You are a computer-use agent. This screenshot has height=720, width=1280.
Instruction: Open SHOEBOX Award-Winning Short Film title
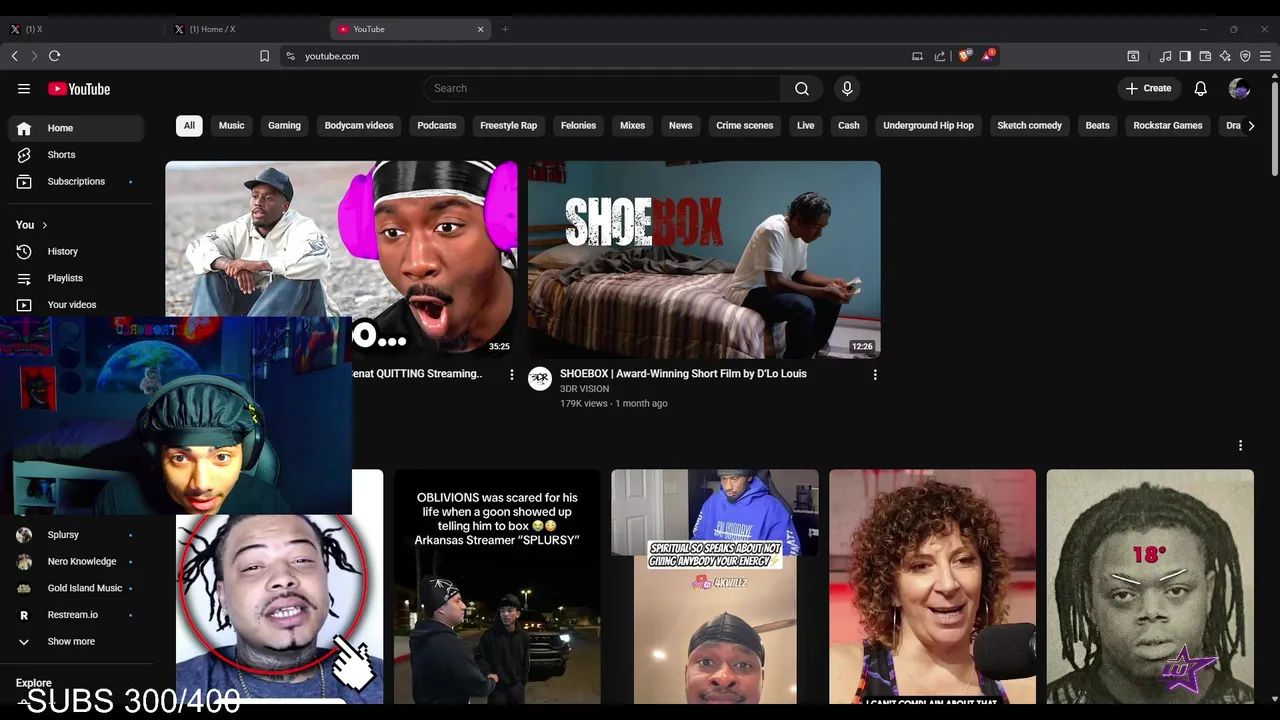click(683, 374)
